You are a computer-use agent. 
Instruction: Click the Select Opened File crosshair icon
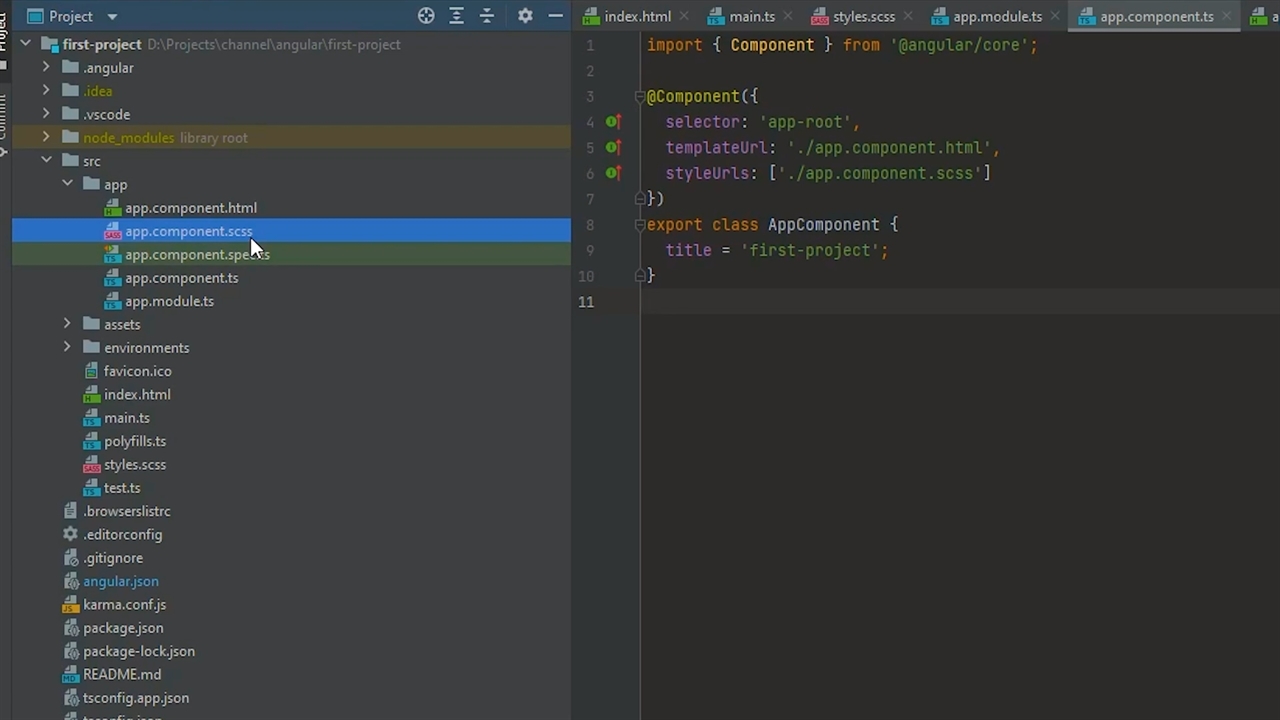point(426,16)
